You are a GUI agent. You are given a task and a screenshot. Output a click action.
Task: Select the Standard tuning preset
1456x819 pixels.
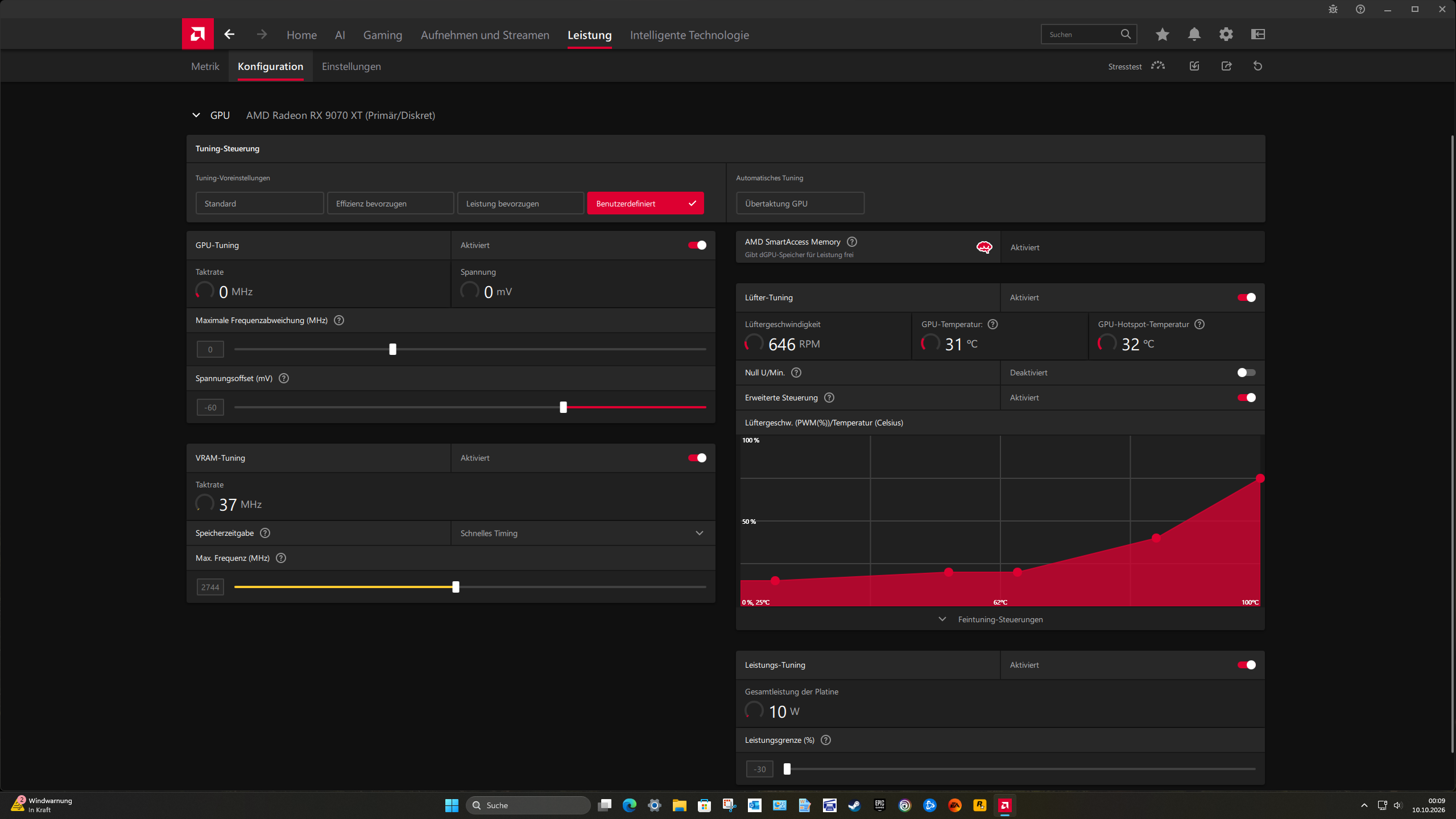260,203
